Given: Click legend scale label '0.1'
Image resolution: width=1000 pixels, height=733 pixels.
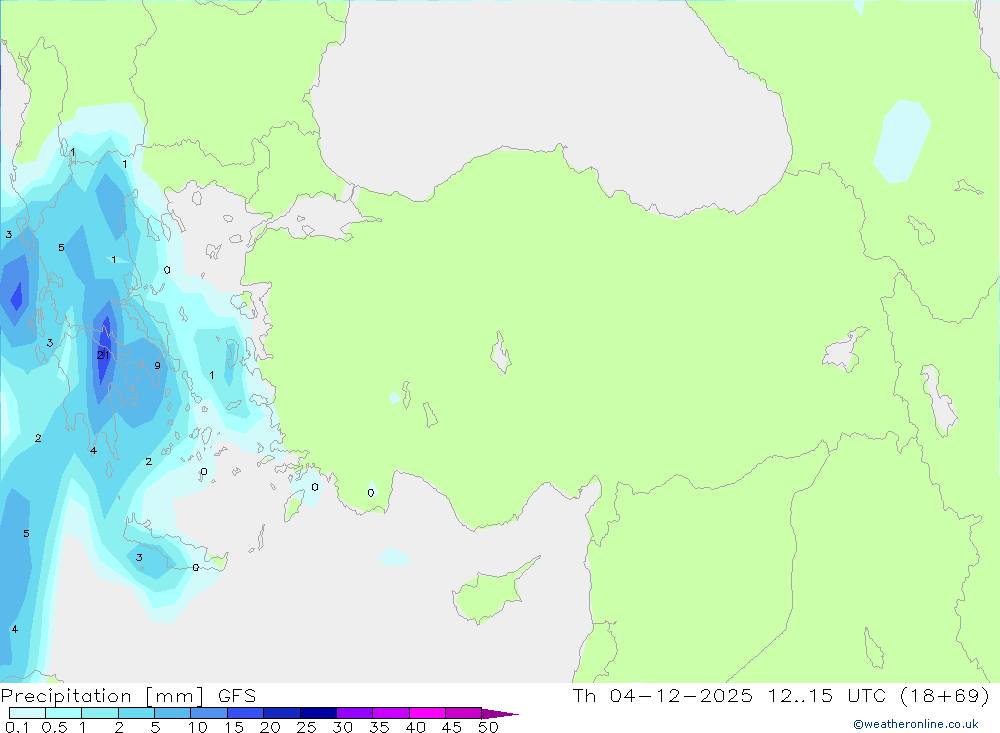Looking at the screenshot, I should (x=17, y=727).
